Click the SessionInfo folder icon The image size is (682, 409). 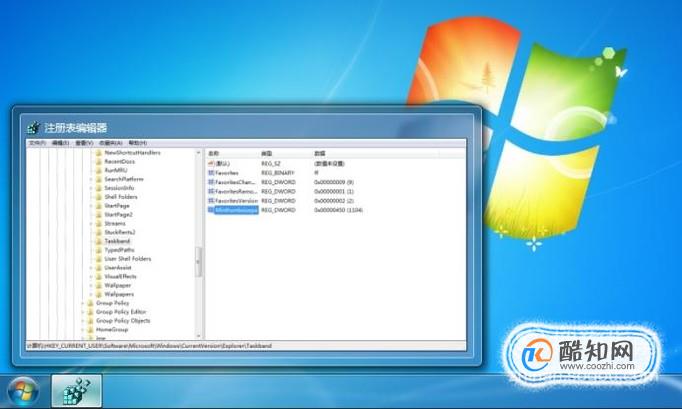coord(98,188)
